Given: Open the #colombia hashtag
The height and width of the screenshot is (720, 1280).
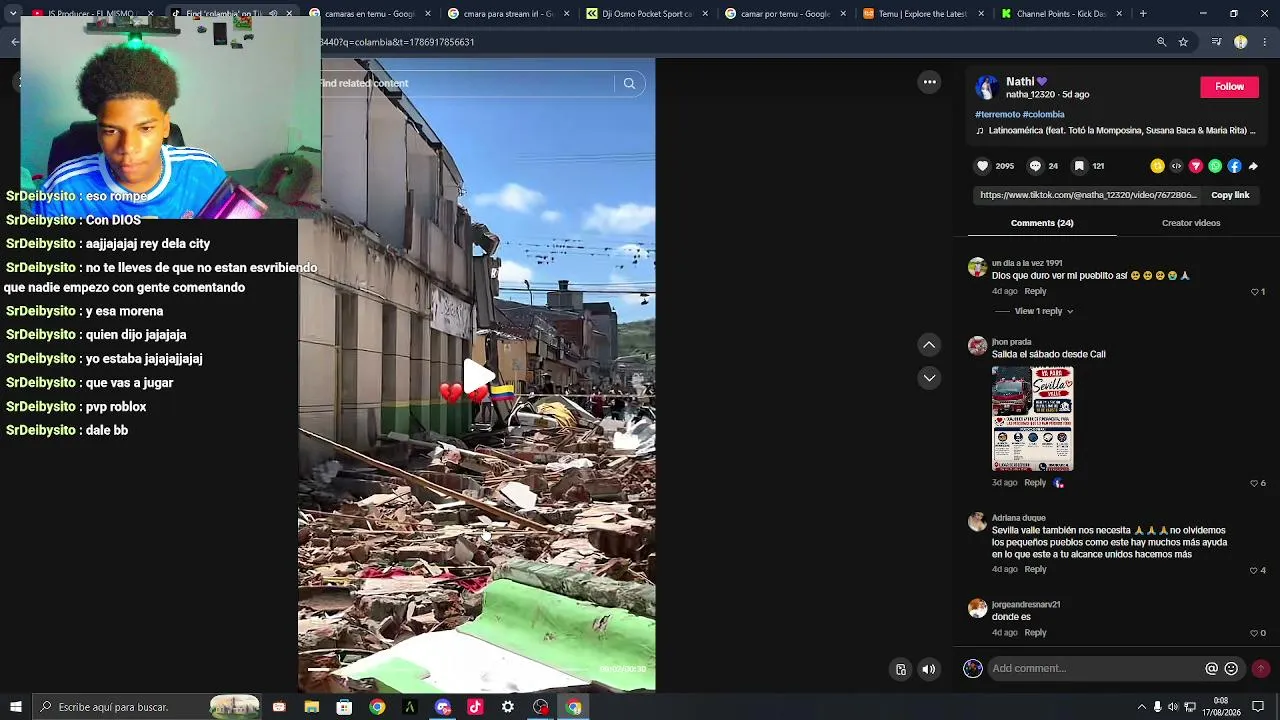Looking at the screenshot, I should (1043, 115).
